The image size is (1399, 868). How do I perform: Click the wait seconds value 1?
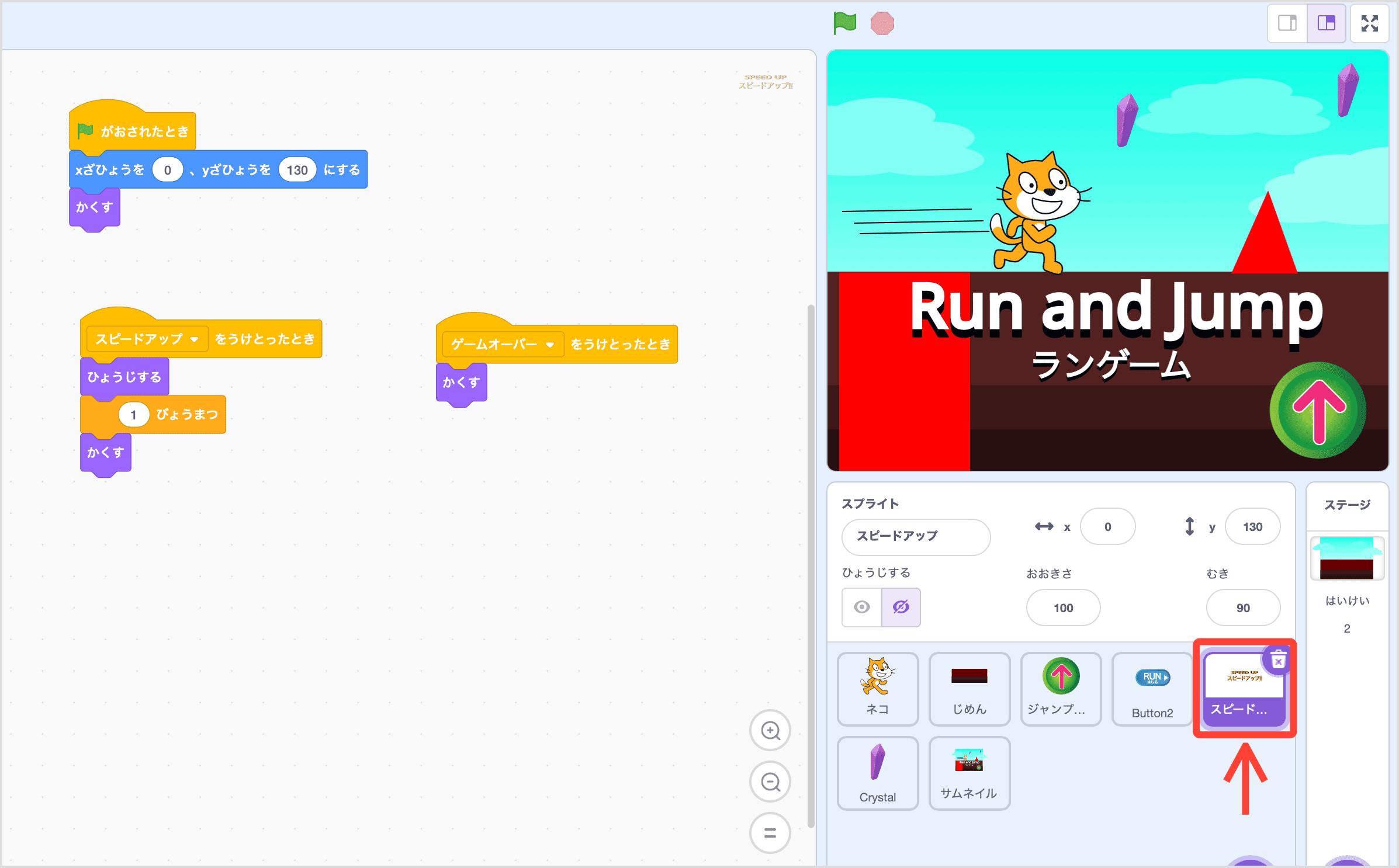(x=134, y=415)
